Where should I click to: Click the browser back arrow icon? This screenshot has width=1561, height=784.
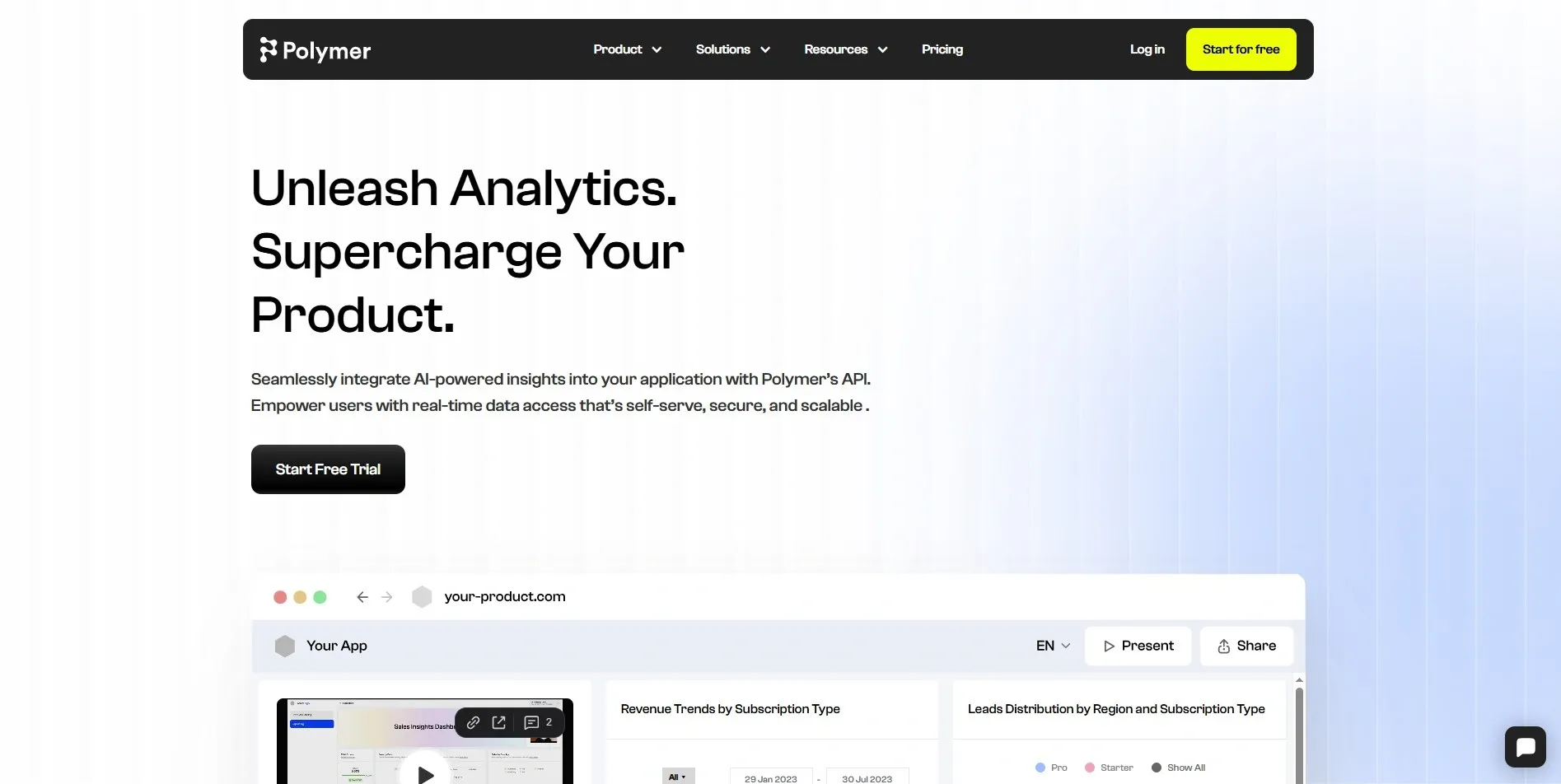[x=362, y=597]
